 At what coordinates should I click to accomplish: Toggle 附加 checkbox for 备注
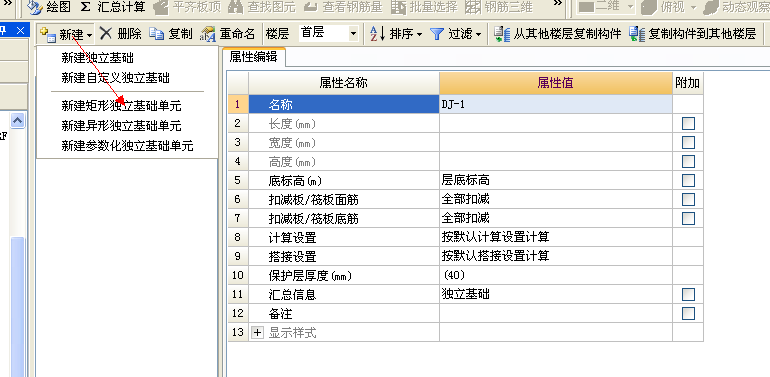[x=688, y=314]
